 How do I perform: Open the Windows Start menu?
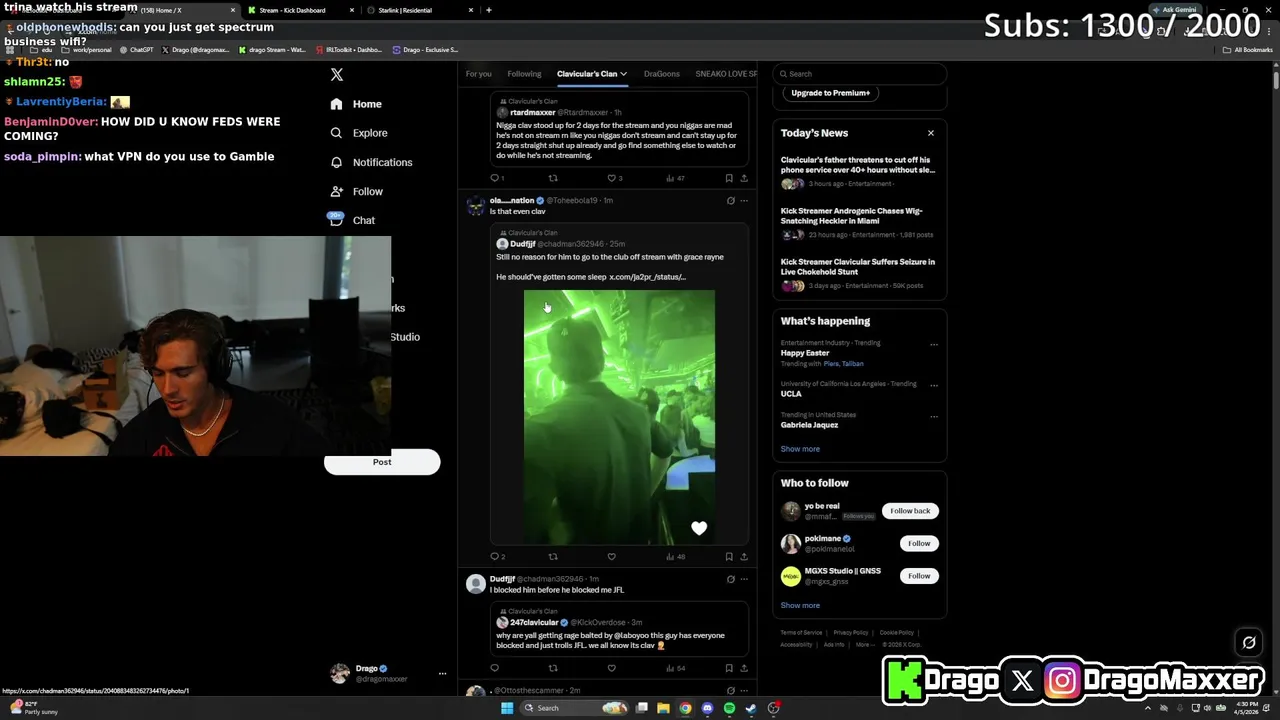click(x=507, y=708)
